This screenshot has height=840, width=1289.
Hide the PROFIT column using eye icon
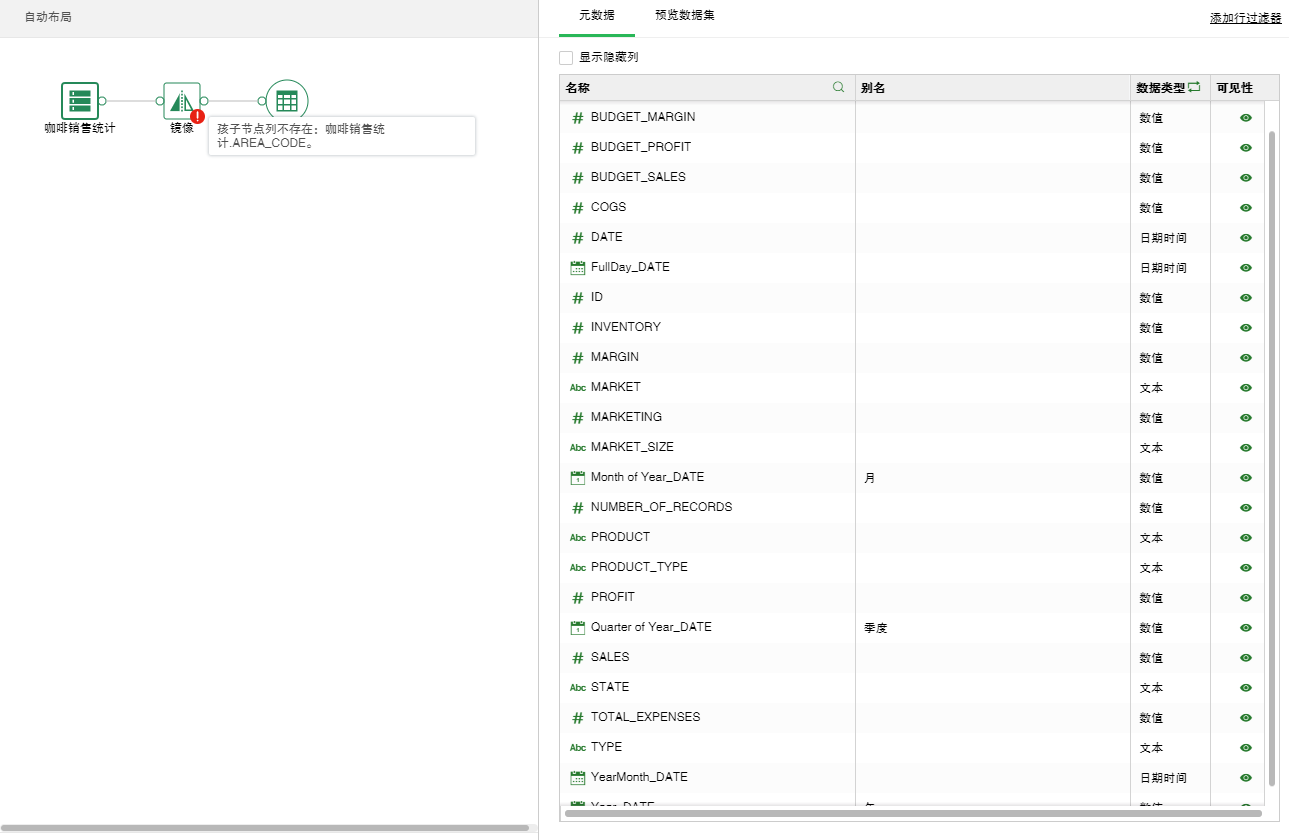(x=1245, y=598)
